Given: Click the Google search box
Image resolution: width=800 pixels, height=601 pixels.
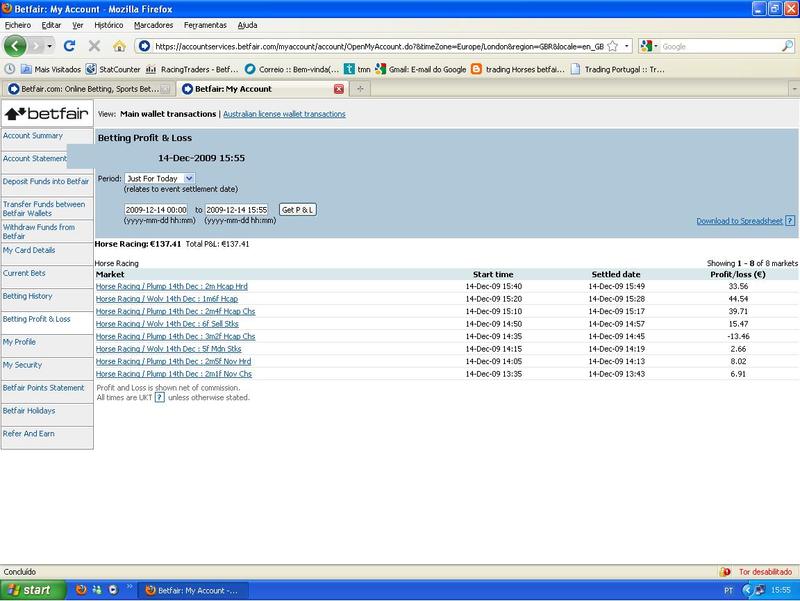Looking at the screenshot, I should click(720, 46).
